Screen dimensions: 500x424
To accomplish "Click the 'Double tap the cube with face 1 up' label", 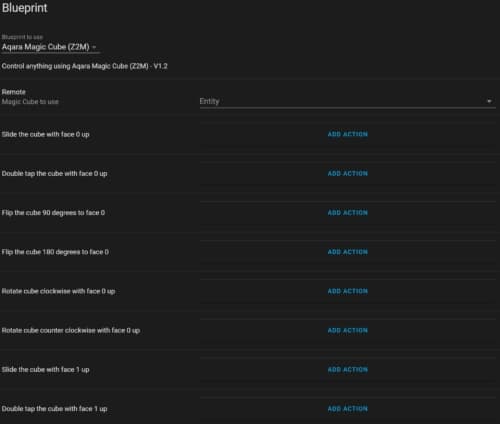I will [x=54, y=409].
